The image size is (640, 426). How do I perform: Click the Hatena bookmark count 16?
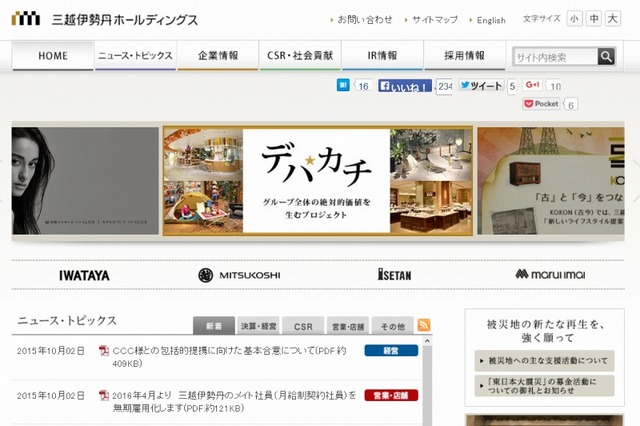click(363, 86)
